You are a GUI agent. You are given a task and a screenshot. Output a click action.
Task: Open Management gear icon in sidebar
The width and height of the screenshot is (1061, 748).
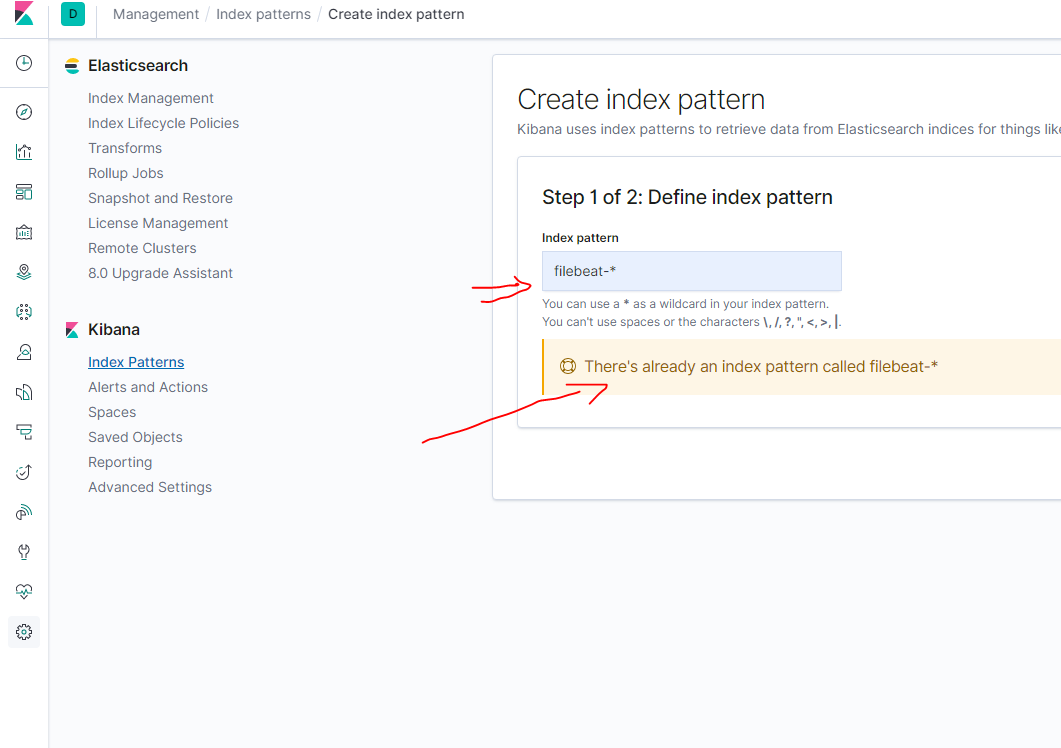click(x=24, y=632)
